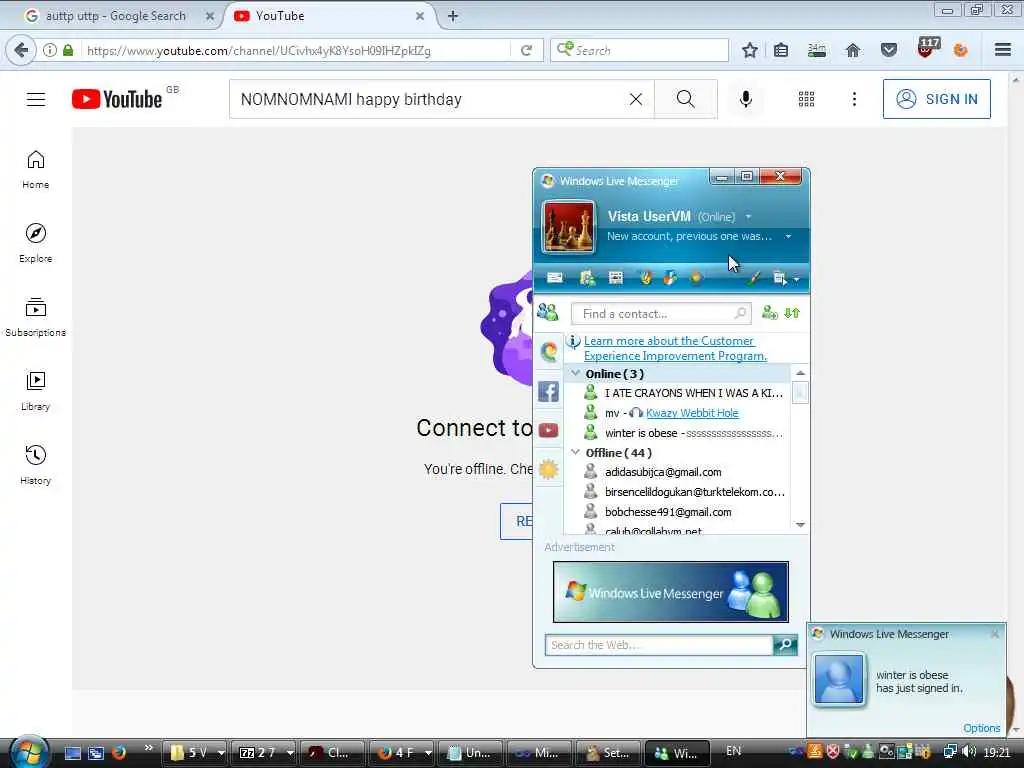Collapse the Offline (44) contact group
This screenshot has height=768, width=1024.
coord(575,452)
